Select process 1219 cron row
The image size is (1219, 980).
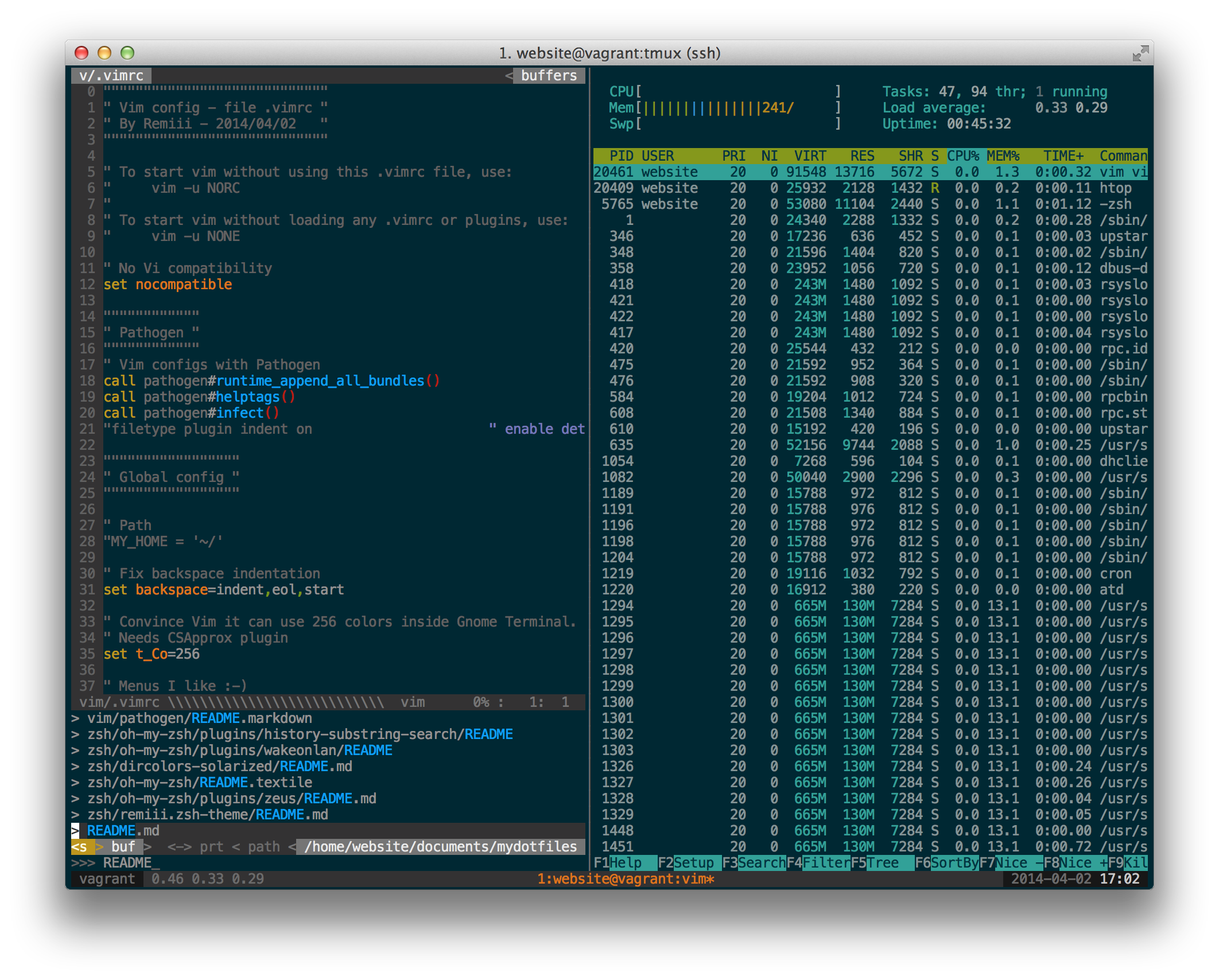point(871,574)
